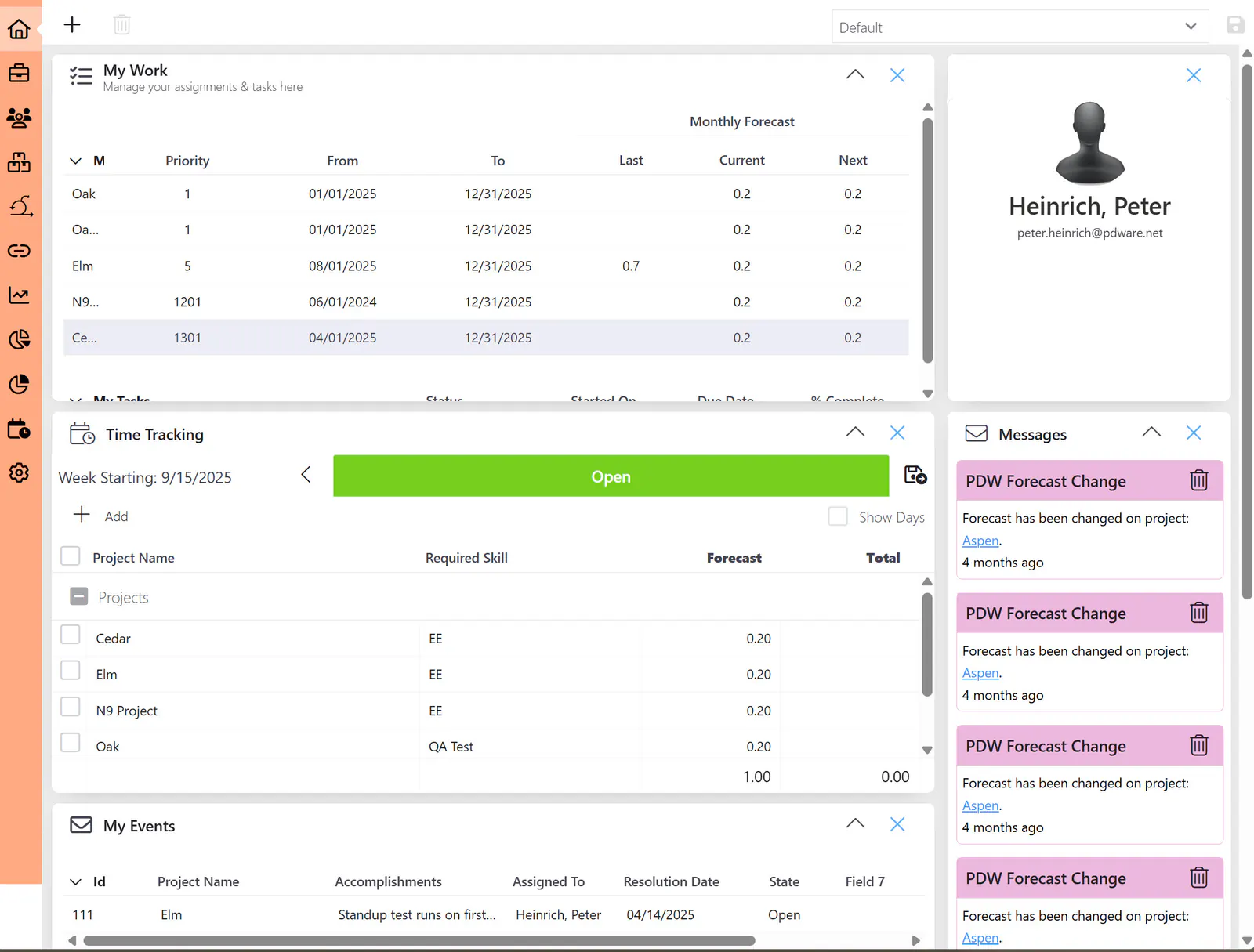Select the Elm row with priority 5
This screenshot has width=1254, height=952.
tap(486, 266)
